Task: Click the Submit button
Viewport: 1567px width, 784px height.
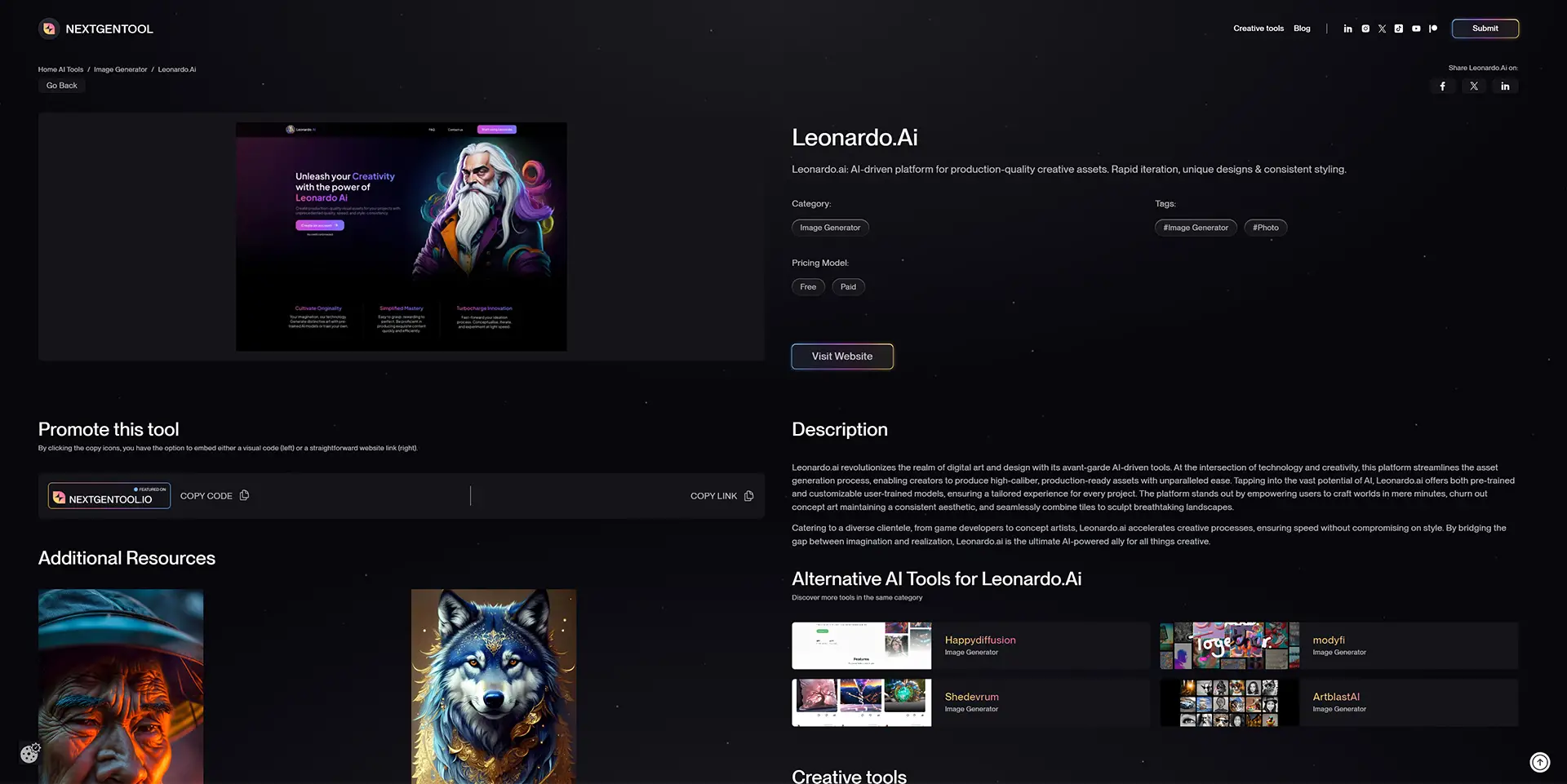Action: 1485,28
